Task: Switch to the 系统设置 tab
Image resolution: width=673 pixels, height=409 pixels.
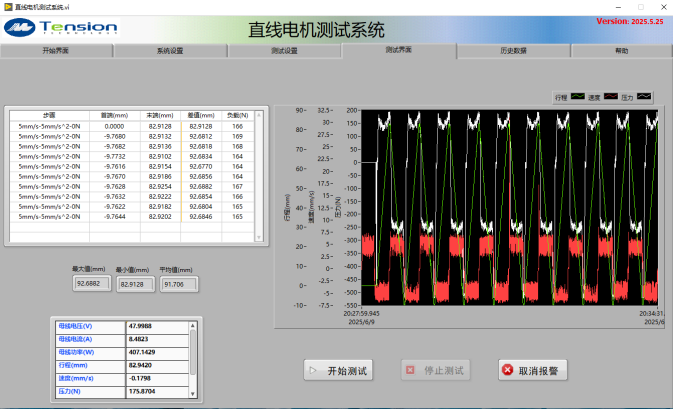Action: tap(170, 50)
